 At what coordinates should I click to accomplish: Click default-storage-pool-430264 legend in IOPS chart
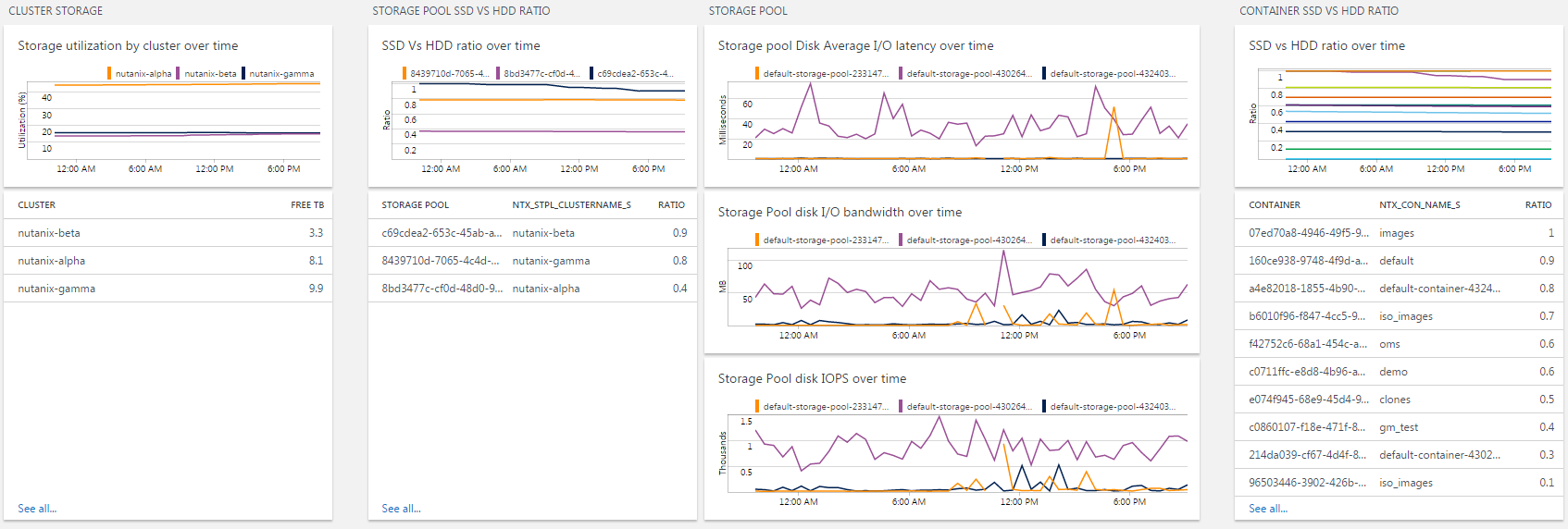pos(965,407)
